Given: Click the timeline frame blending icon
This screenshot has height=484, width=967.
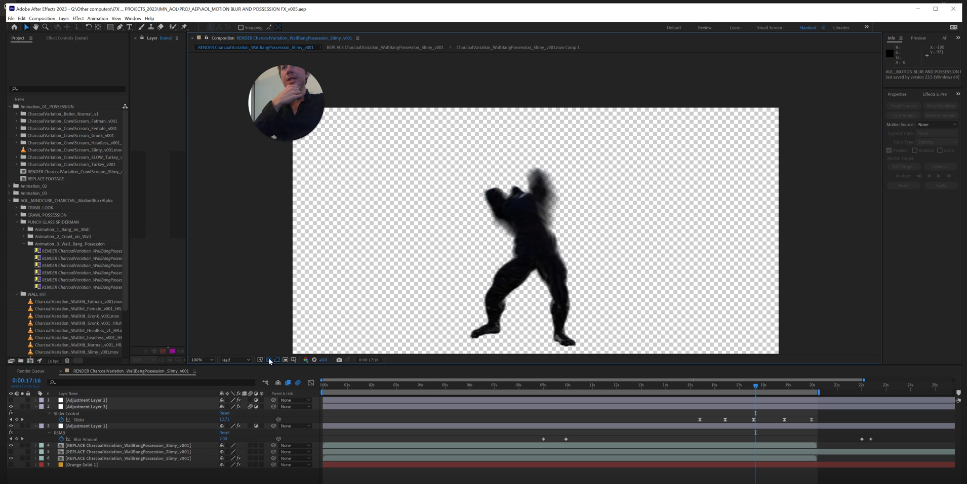Looking at the screenshot, I should [x=287, y=383].
